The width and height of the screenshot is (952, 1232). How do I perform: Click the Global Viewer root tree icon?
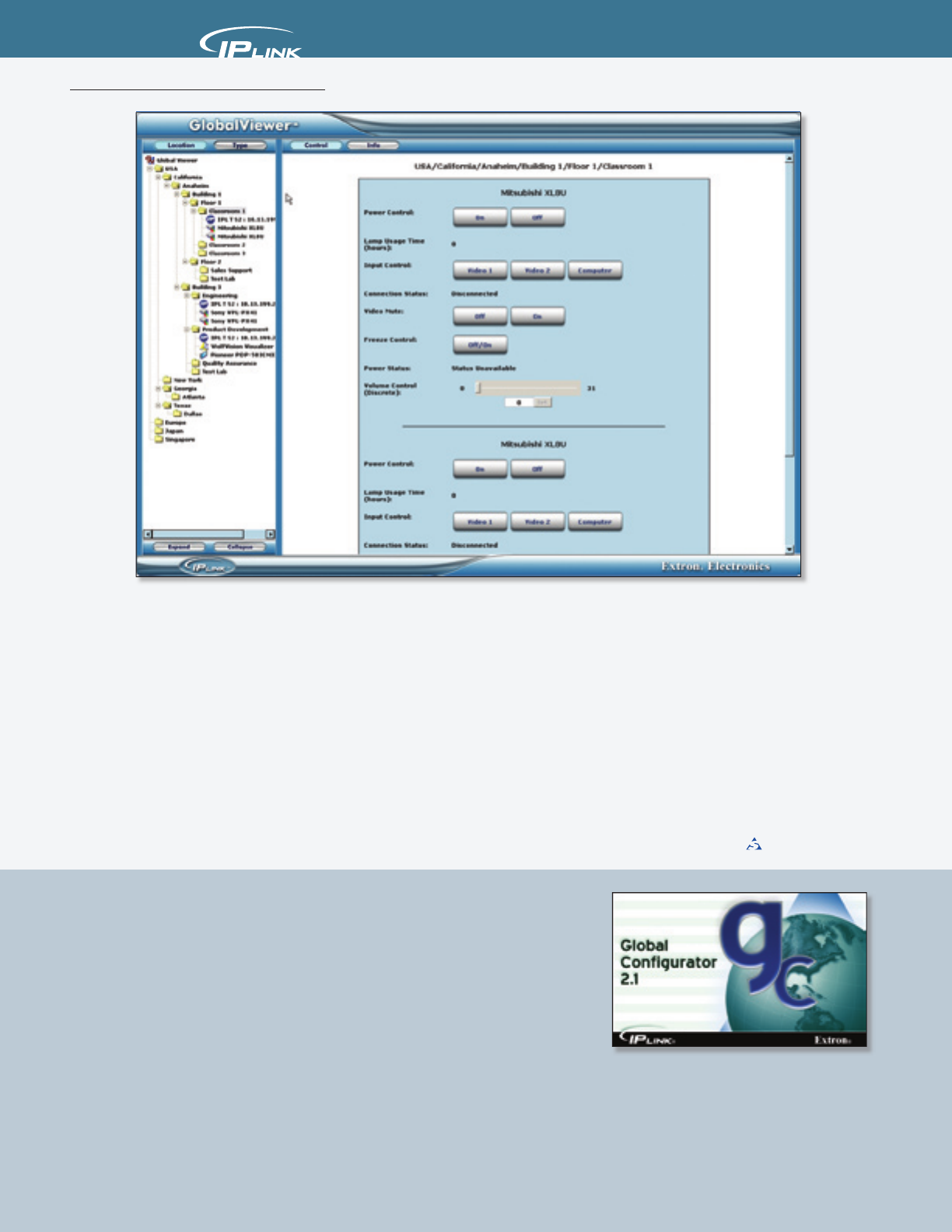[x=150, y=159]
